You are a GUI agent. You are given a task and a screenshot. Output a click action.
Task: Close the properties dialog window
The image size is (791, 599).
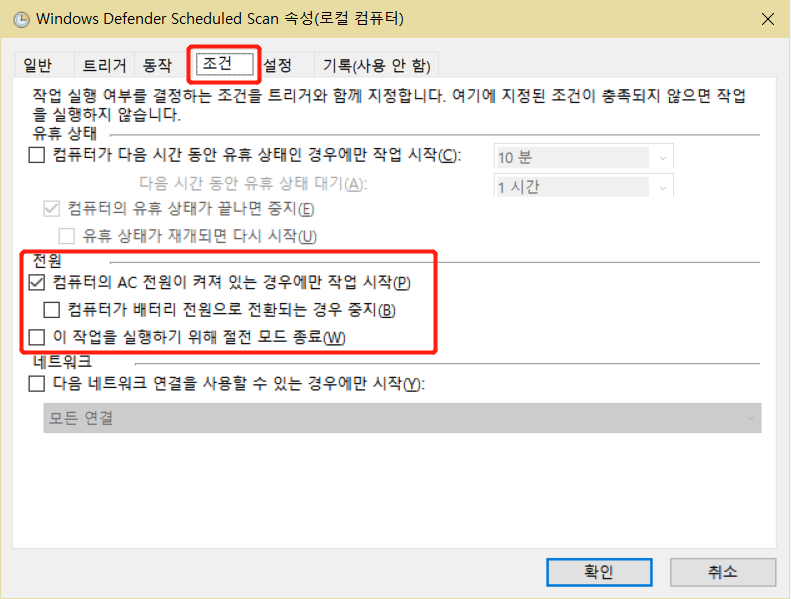(768, 19)
